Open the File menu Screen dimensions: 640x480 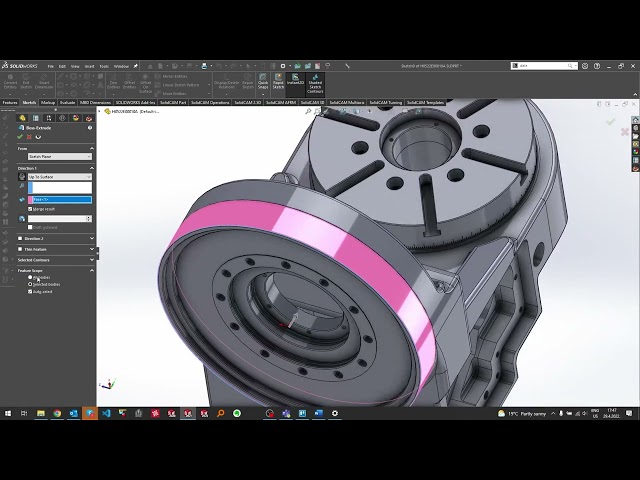coord(51,66)
